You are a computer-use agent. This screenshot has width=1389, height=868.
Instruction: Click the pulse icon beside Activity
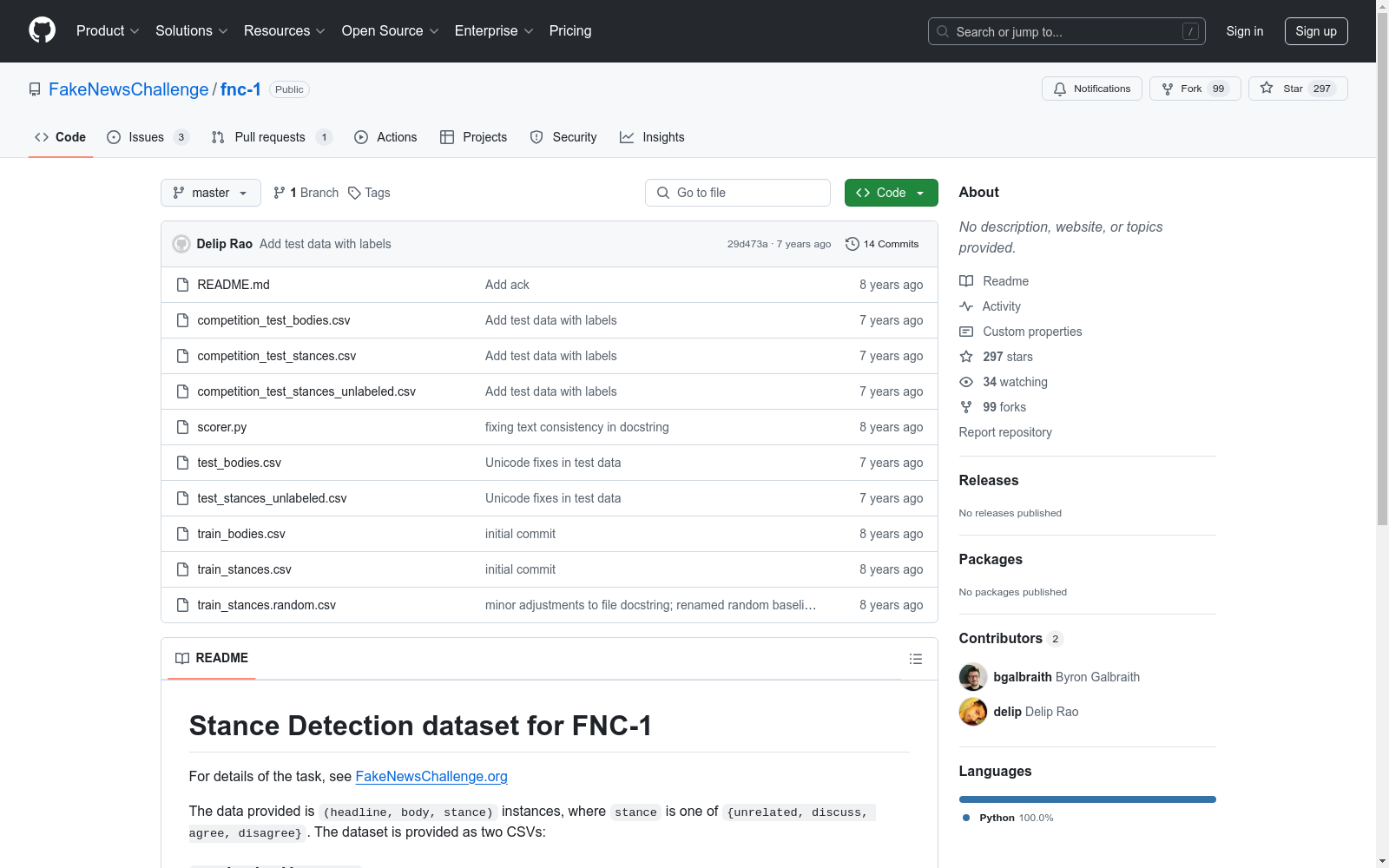click(x=966, y=306)
